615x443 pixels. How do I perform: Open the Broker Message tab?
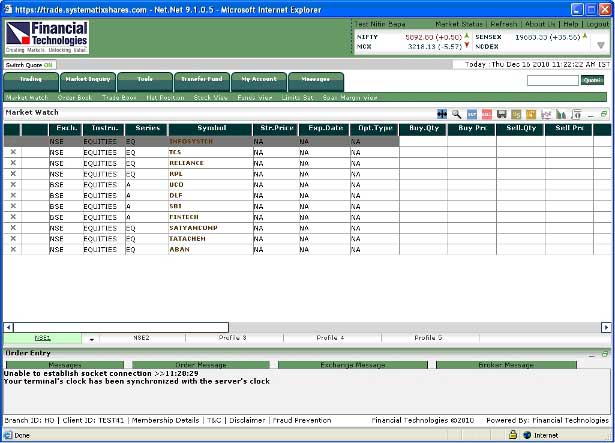[x=506, y=365]
